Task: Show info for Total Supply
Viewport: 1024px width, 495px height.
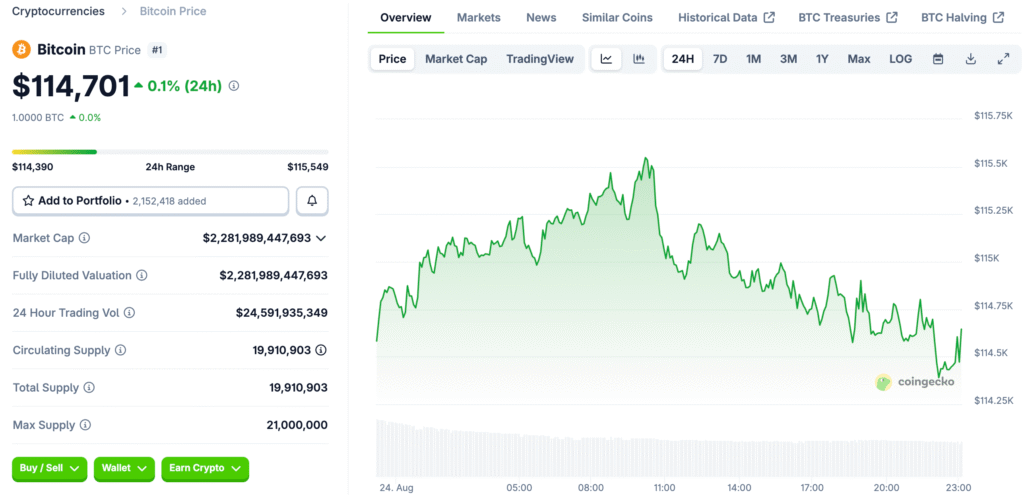Action: [89, 388]
